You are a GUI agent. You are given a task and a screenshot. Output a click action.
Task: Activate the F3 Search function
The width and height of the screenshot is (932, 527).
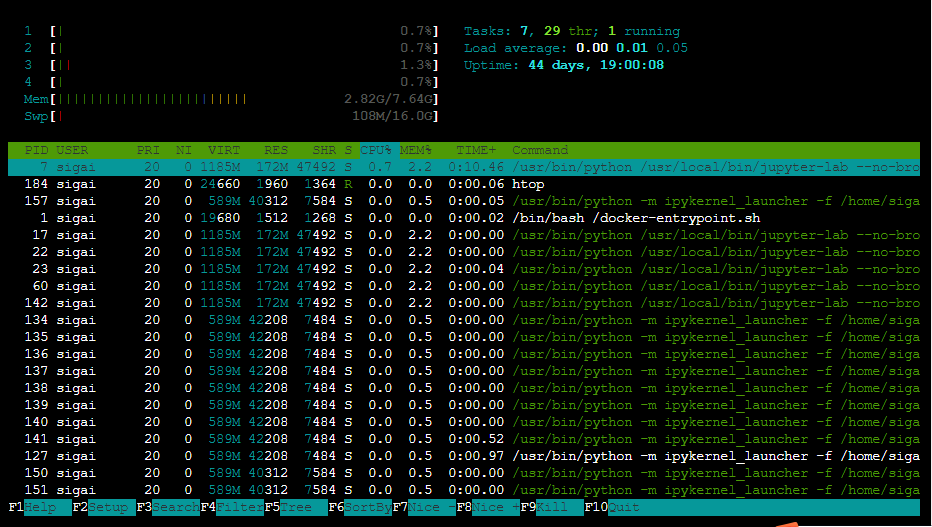point(168,507)
